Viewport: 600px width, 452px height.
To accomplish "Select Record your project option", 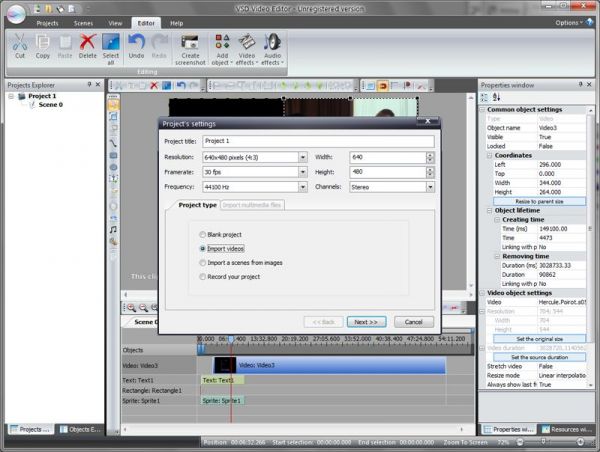I will pos(203,276).
